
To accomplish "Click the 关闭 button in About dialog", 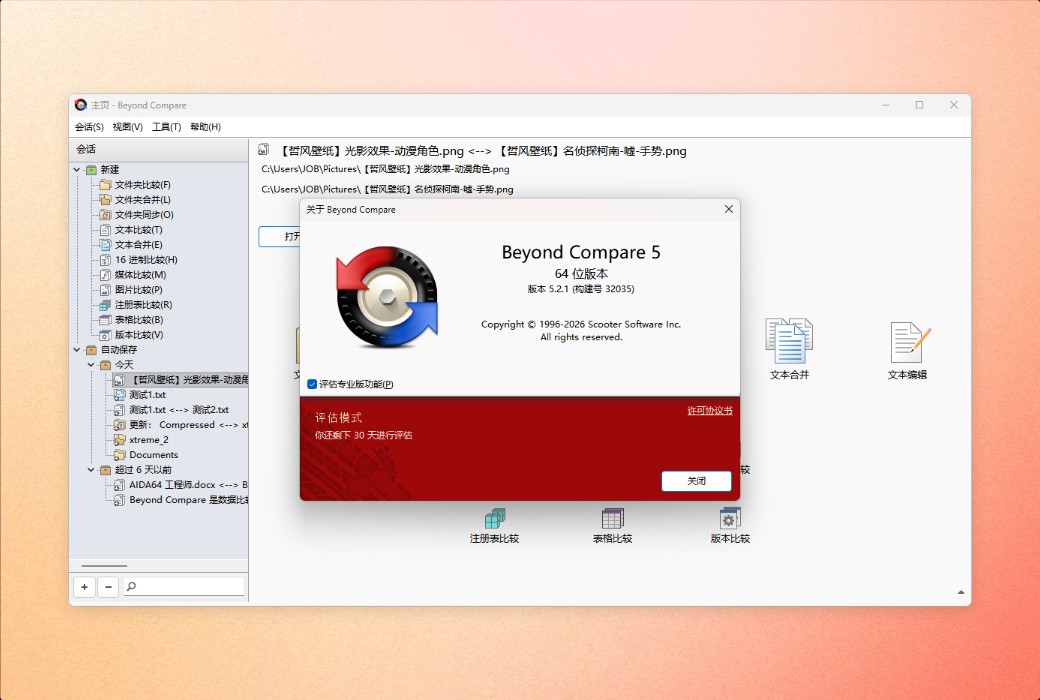I will click(696, 481).
